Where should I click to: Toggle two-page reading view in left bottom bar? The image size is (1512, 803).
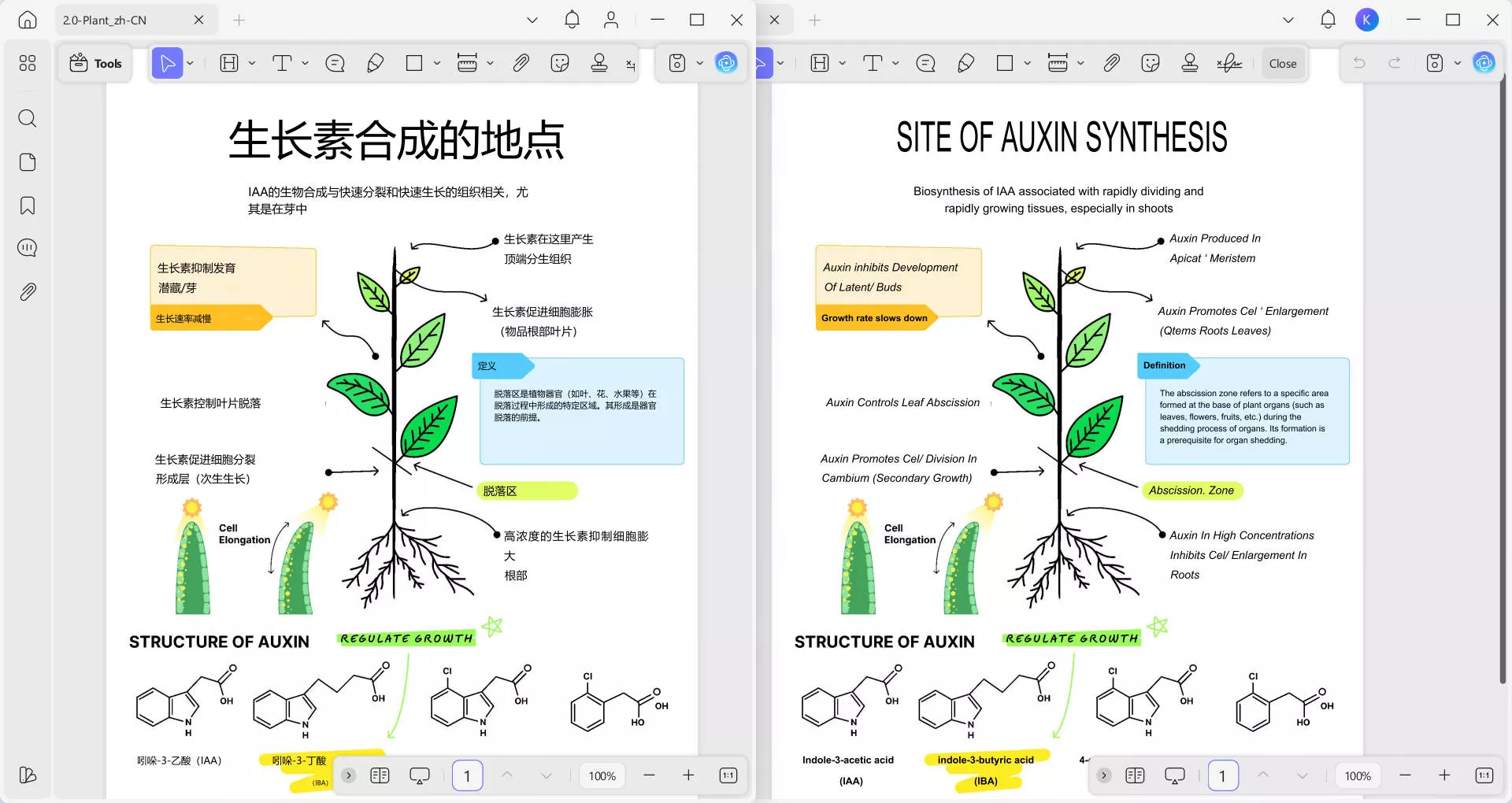tap(380, 775)
